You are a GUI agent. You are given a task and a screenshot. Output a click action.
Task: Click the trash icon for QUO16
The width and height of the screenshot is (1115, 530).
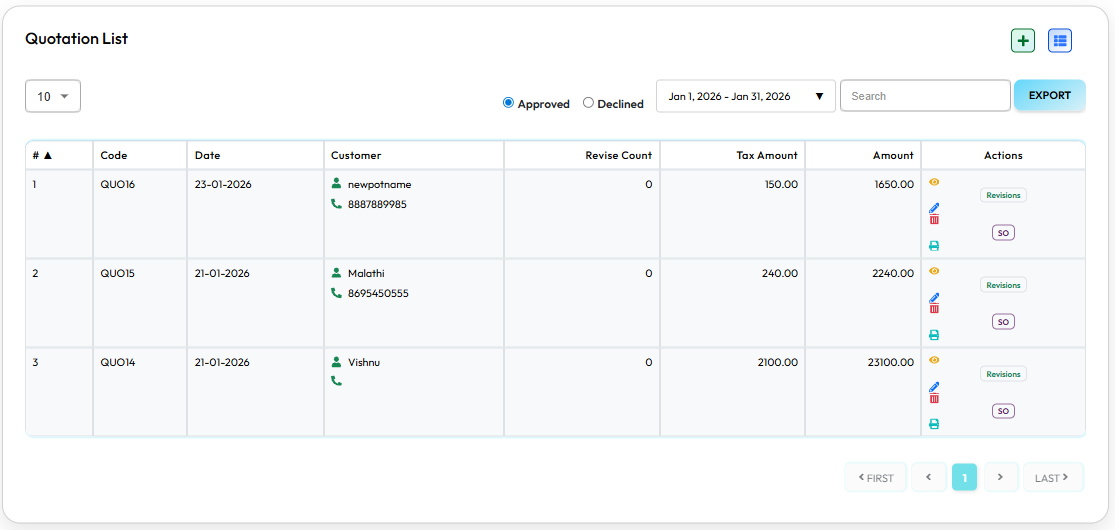[934, 220]
